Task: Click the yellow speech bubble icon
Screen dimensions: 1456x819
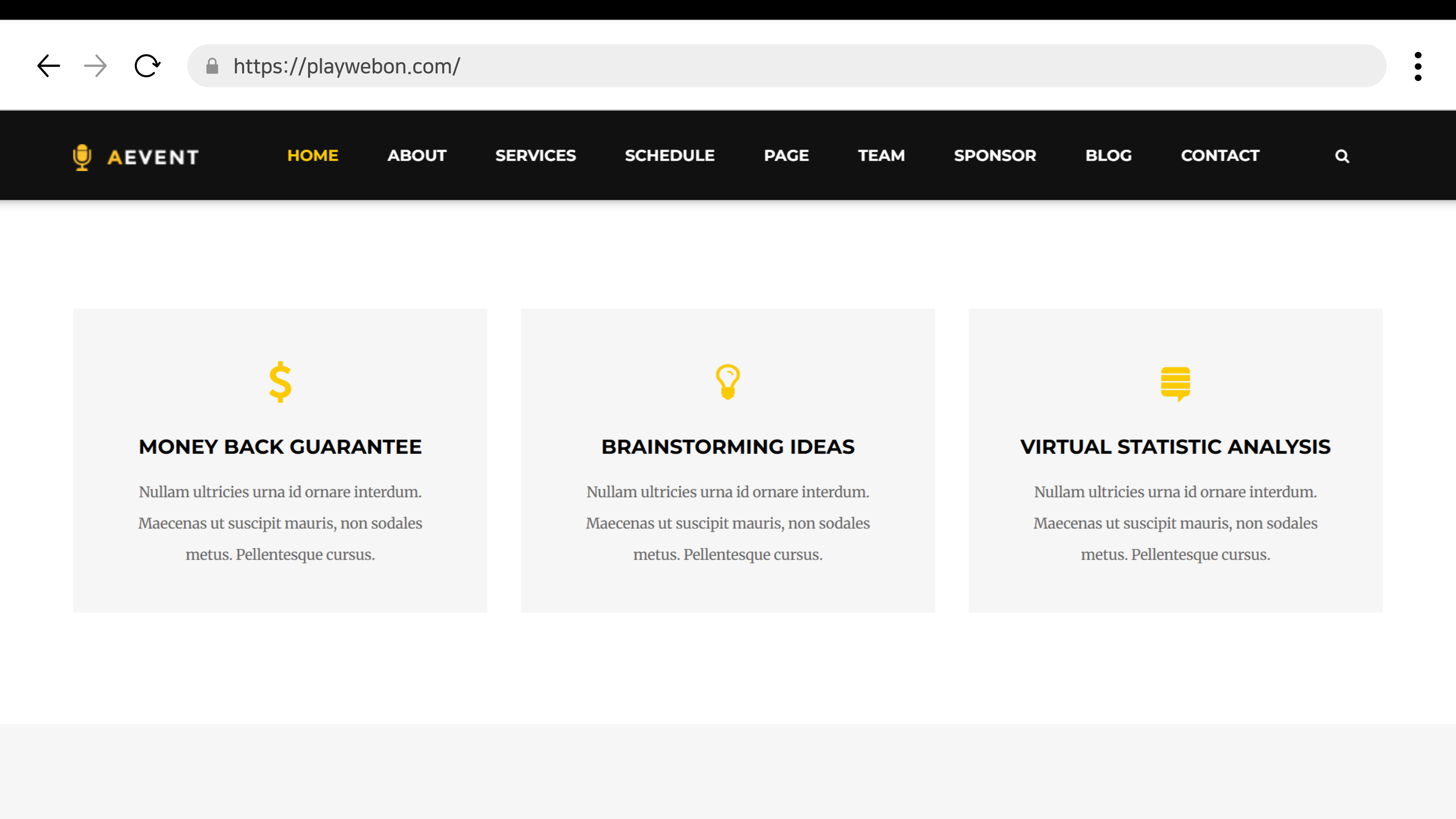Action: pyautogui.click(x=1175, y=384)
